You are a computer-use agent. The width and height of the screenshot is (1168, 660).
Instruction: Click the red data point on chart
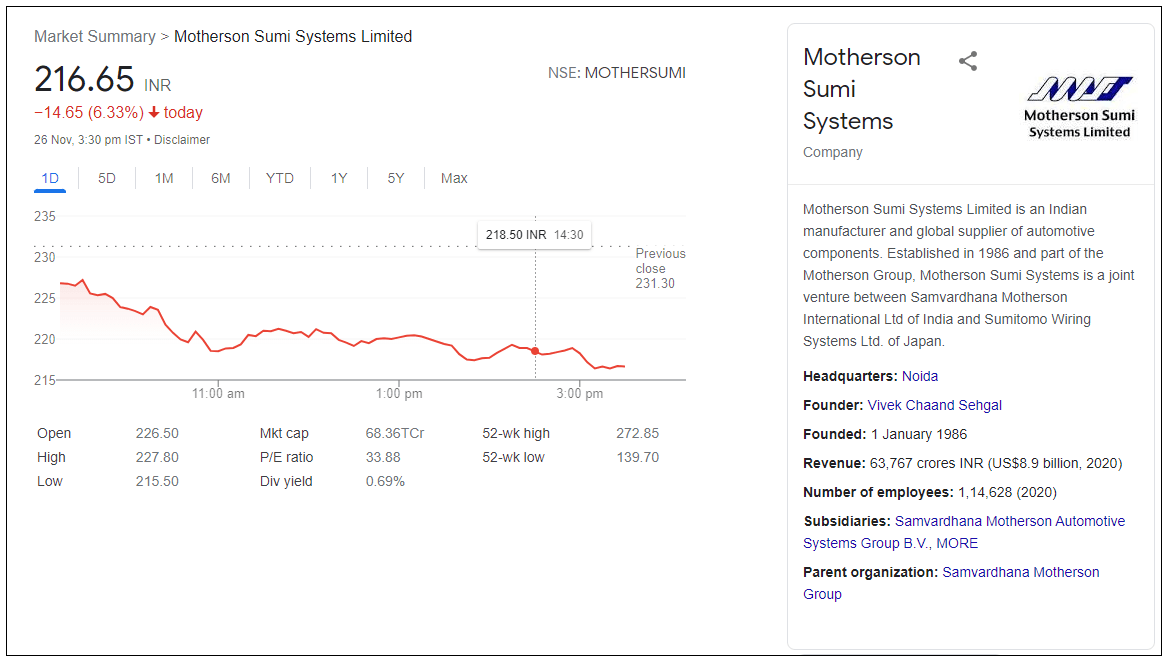(535, 351)
